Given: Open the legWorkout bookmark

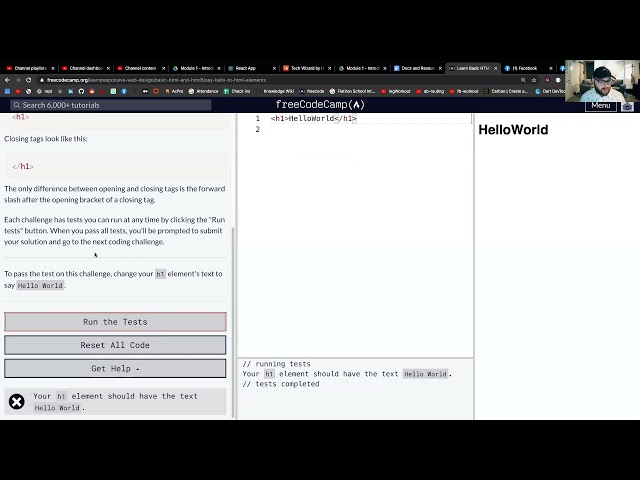Looking at the screenshot, I should pos(396,91).
